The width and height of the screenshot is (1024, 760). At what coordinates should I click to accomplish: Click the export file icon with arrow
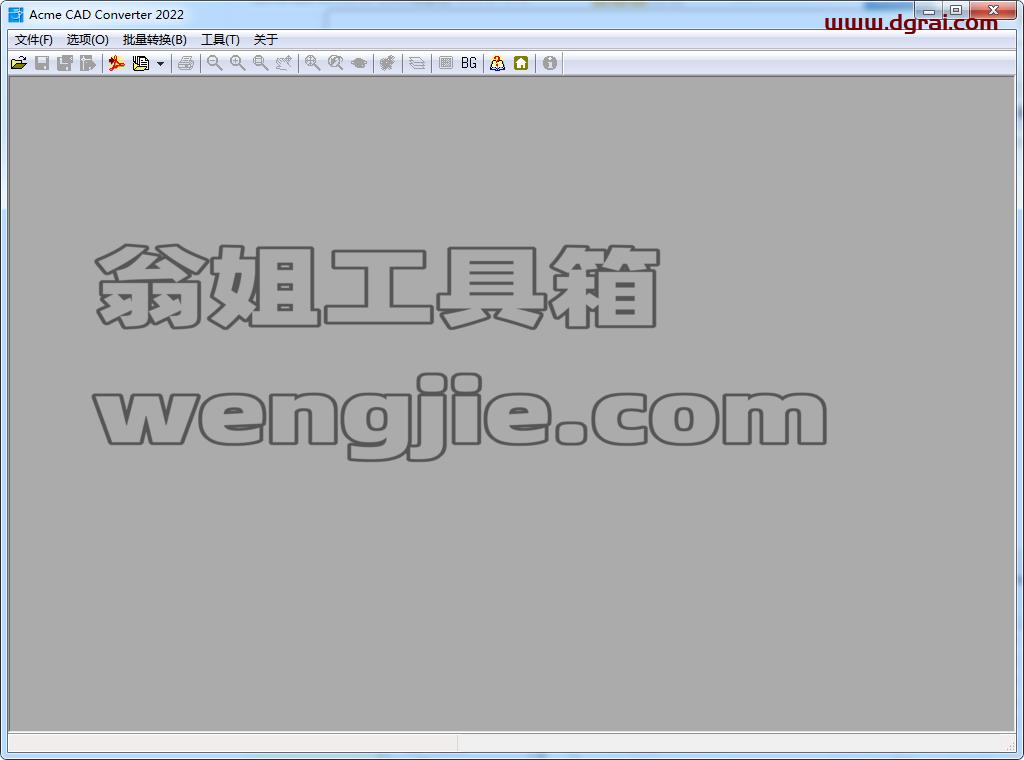click(88, 63)
